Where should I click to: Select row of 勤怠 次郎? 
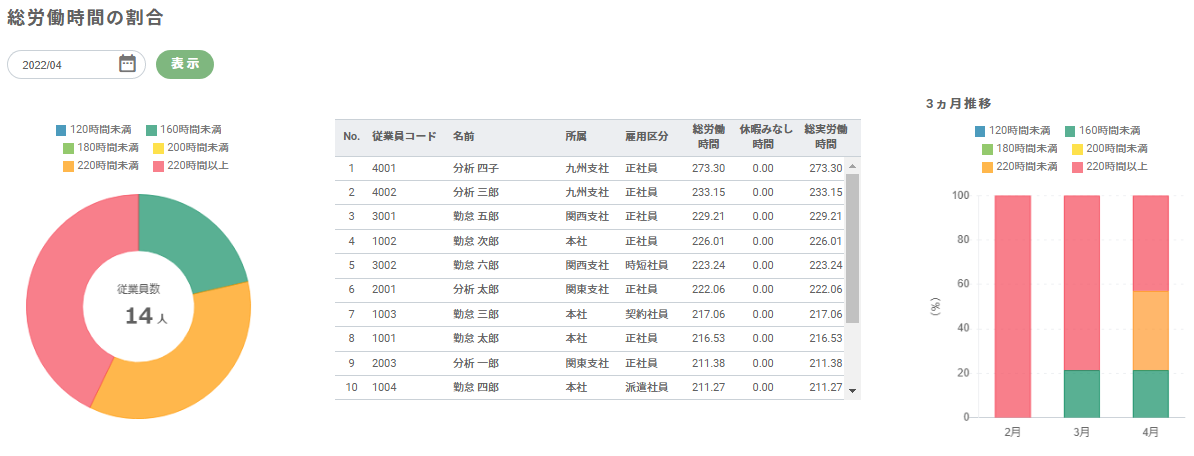[590, 241]
